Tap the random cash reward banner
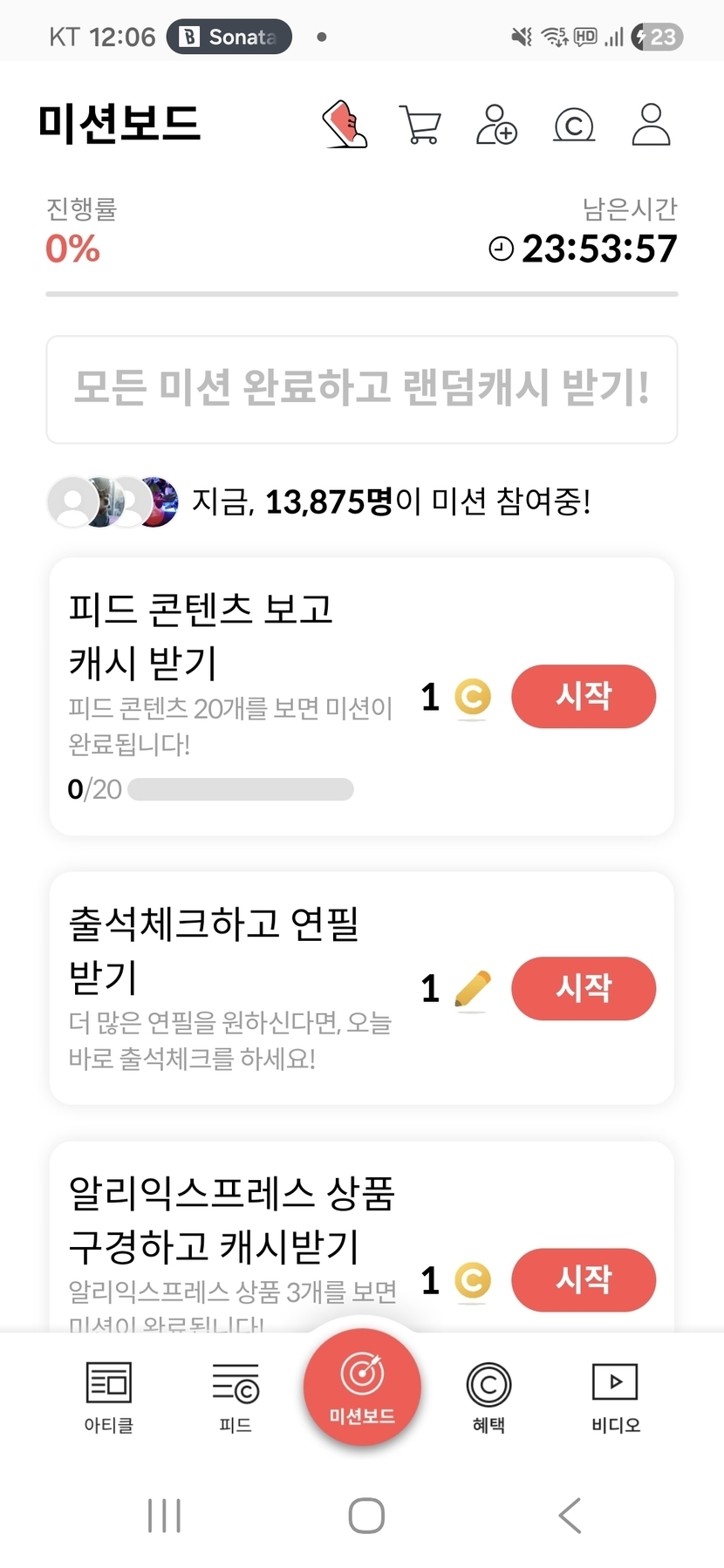Image resolution: width=724 pixels, height=1568 pixels. (x=361, y=389)
